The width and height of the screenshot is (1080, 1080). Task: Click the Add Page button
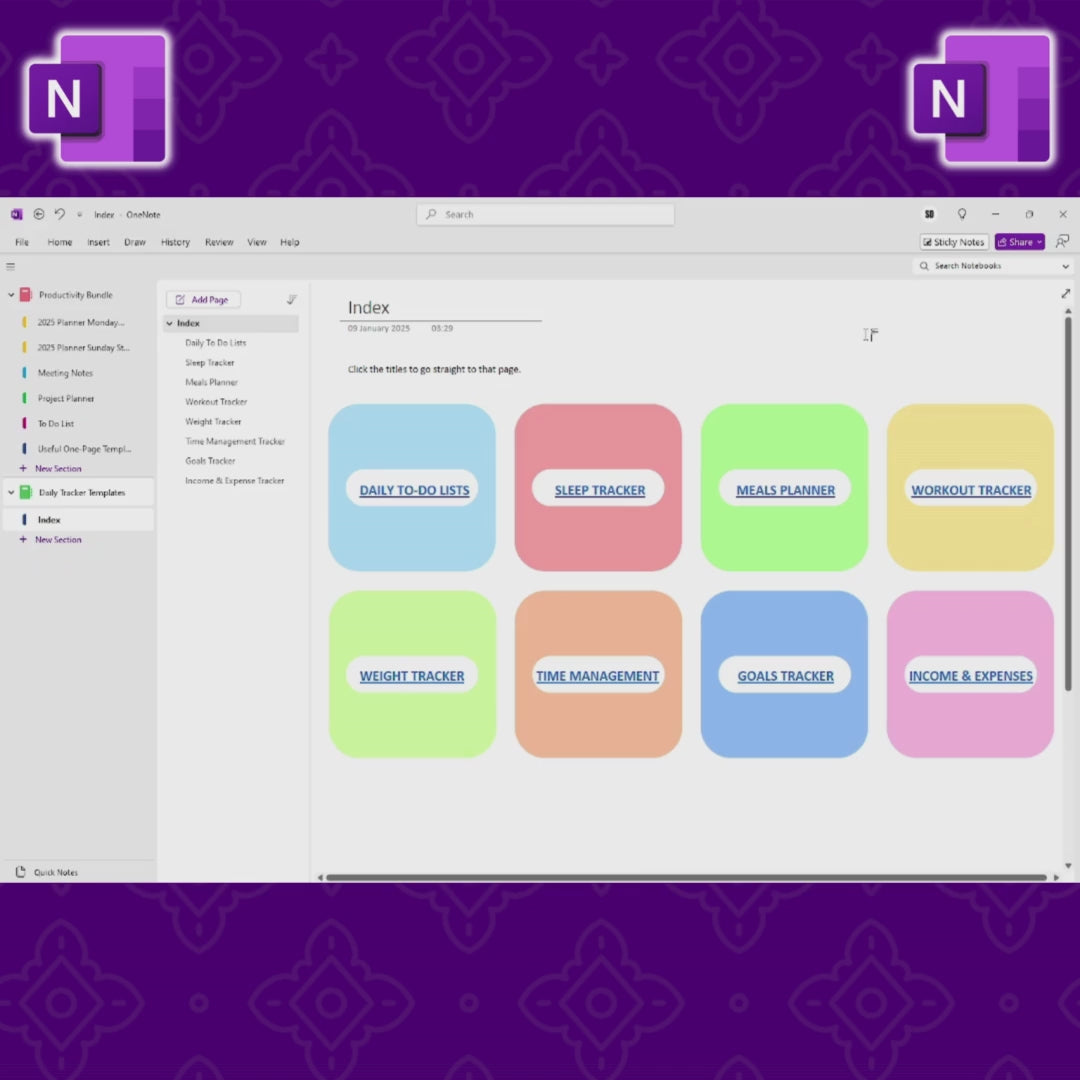click(x=202, y=299)
